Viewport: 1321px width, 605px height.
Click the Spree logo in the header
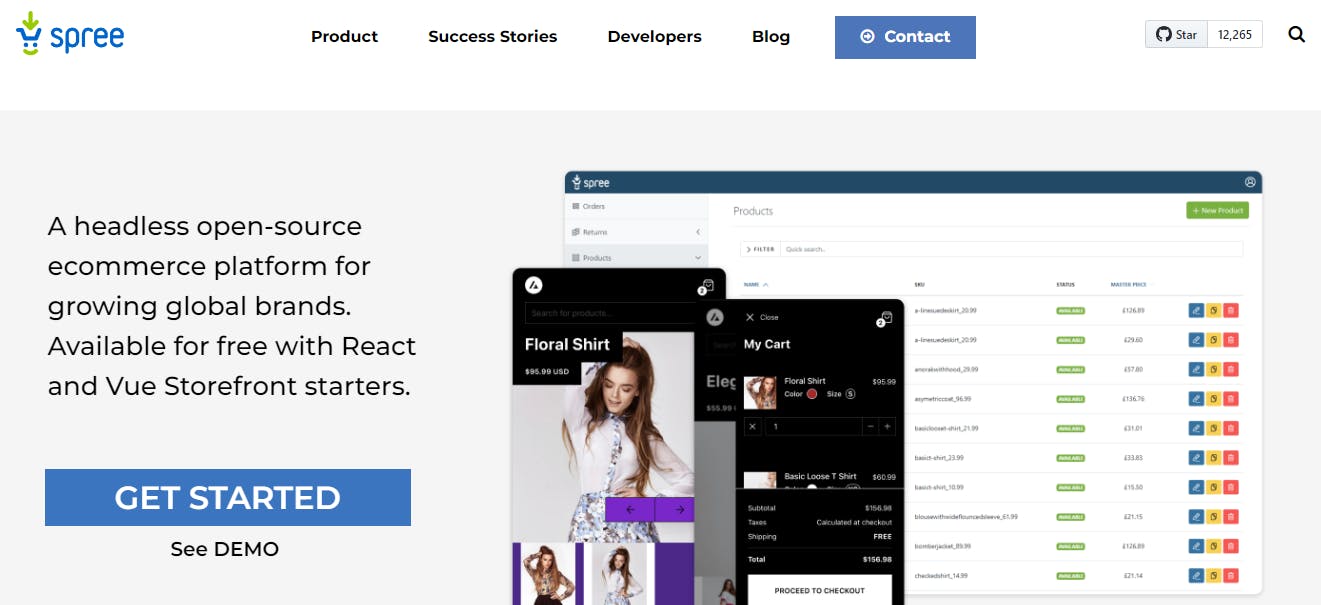pyautogui.click(x=70, y=34)
